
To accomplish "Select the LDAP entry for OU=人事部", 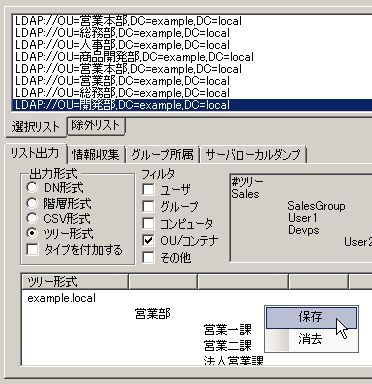I will [x=192, y=45].
